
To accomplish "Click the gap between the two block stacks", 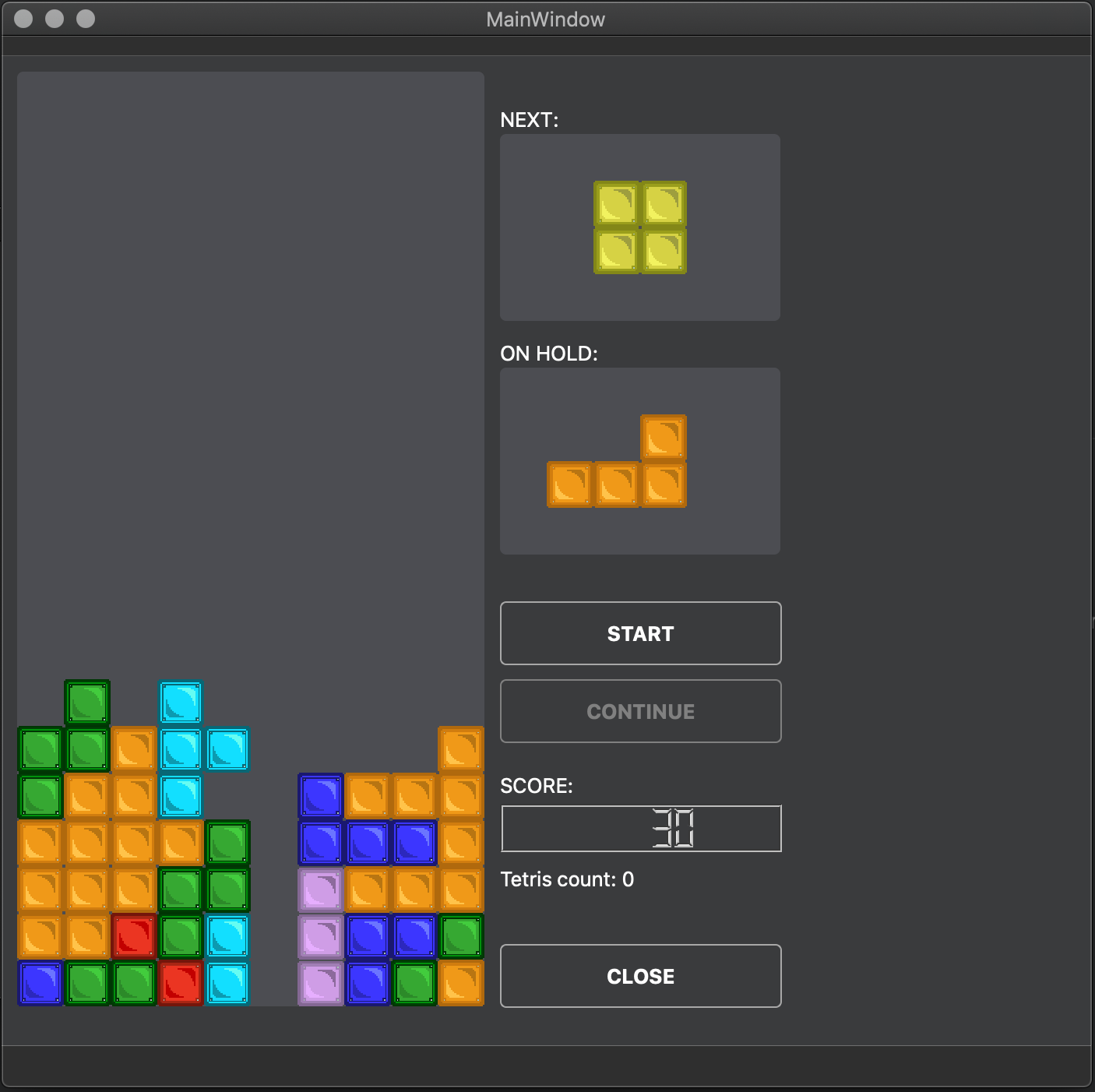I will click(x=273, y=896).
